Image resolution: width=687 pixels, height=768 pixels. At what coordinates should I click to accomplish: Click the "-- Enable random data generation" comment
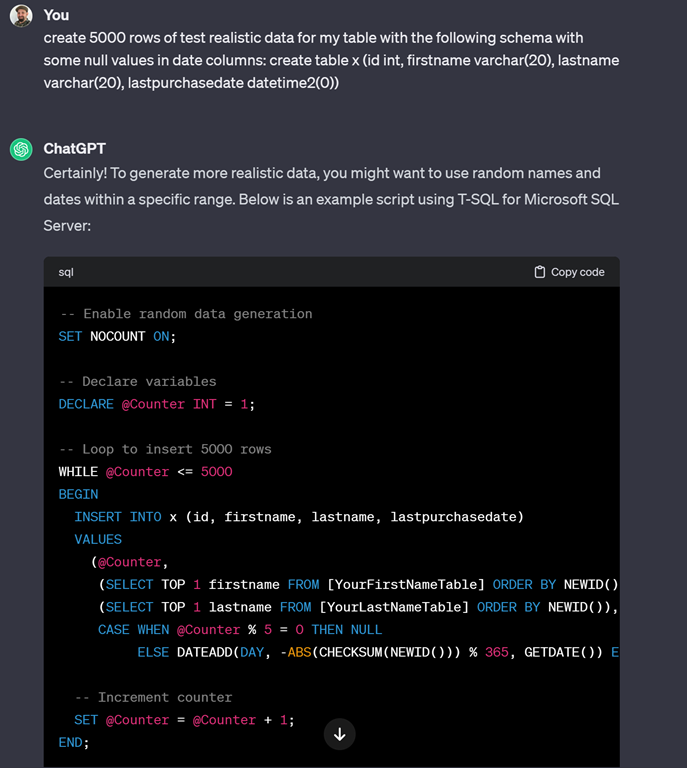click(x=185, y=314)
